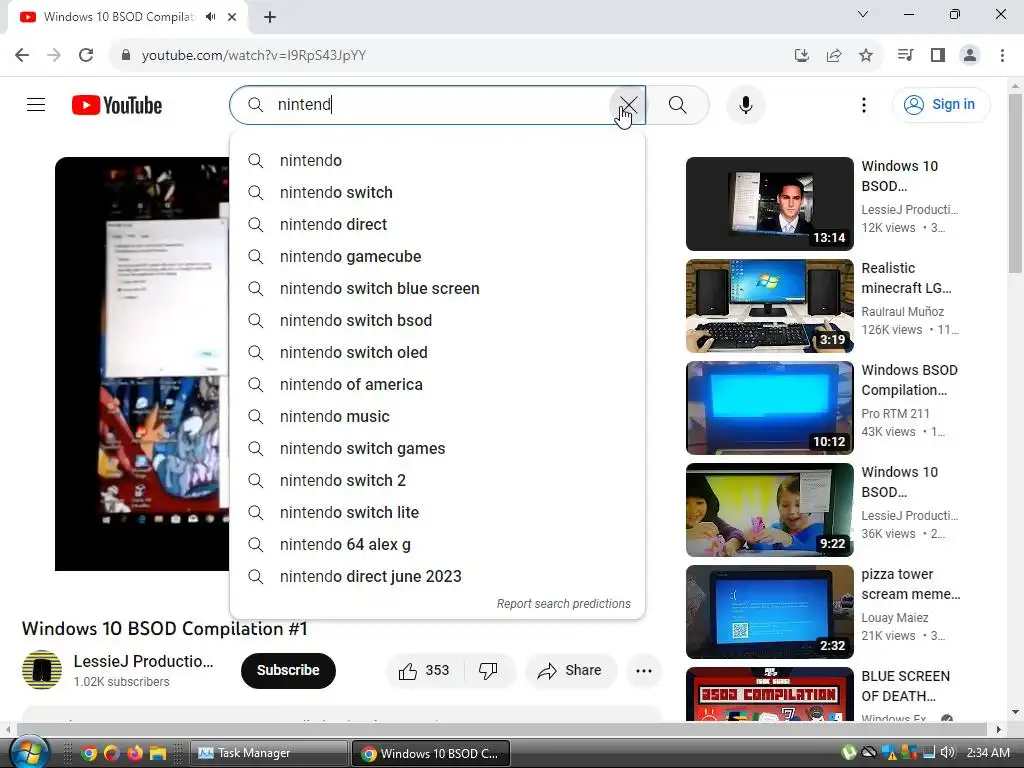Select 'nintendo' suggestion

point(437,161)
